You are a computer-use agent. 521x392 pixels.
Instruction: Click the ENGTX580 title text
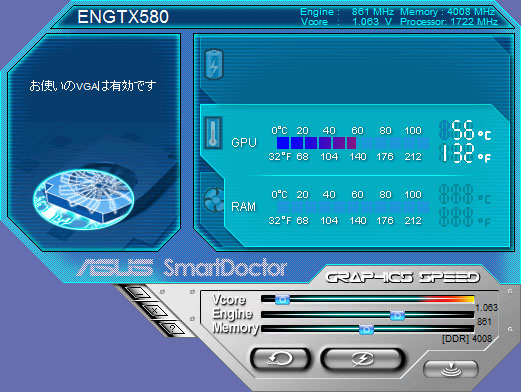click(123, 17)
